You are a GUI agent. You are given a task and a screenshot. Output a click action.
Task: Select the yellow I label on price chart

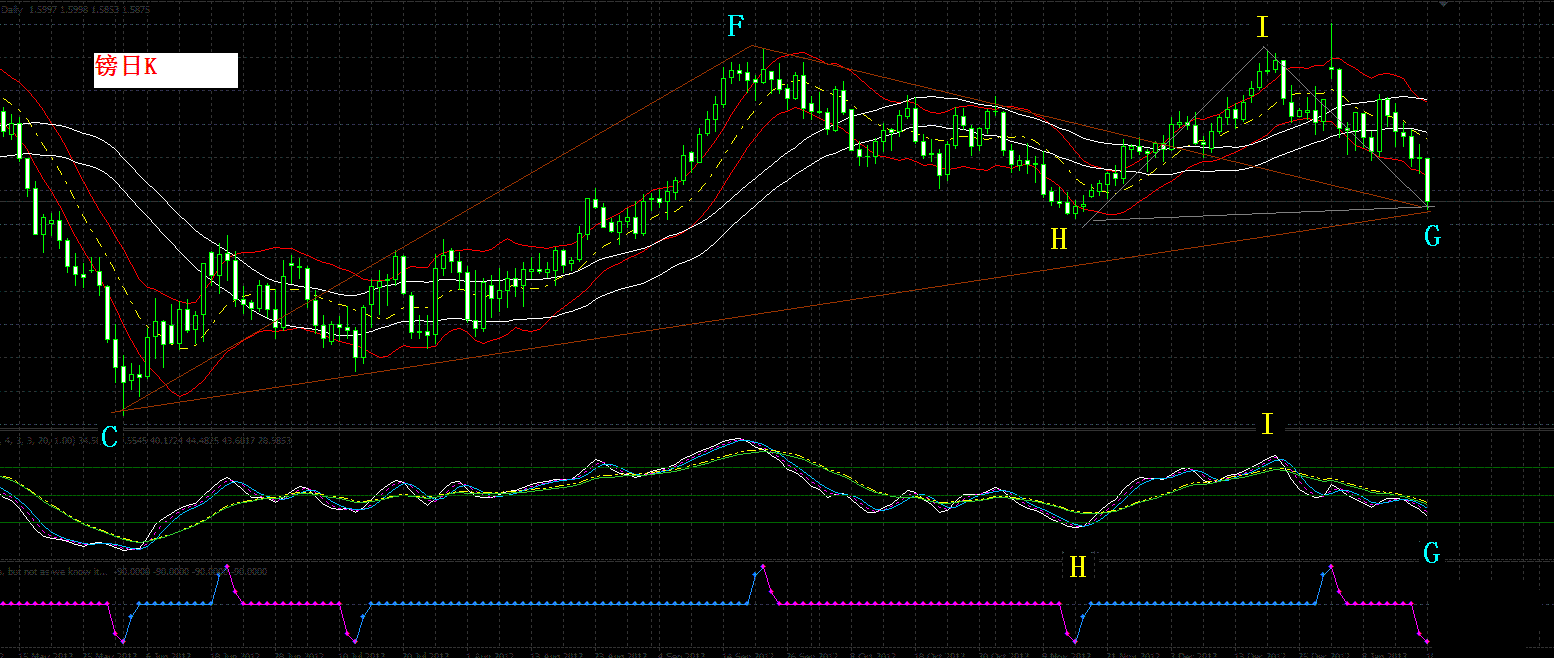point(1262,28)
